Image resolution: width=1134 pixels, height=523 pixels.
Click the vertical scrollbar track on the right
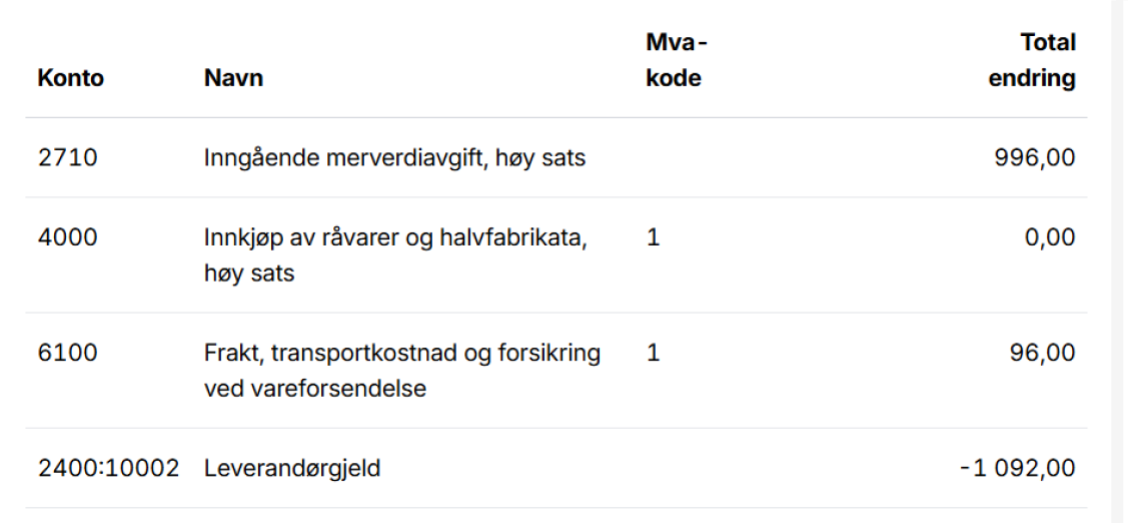point(1122,260)
